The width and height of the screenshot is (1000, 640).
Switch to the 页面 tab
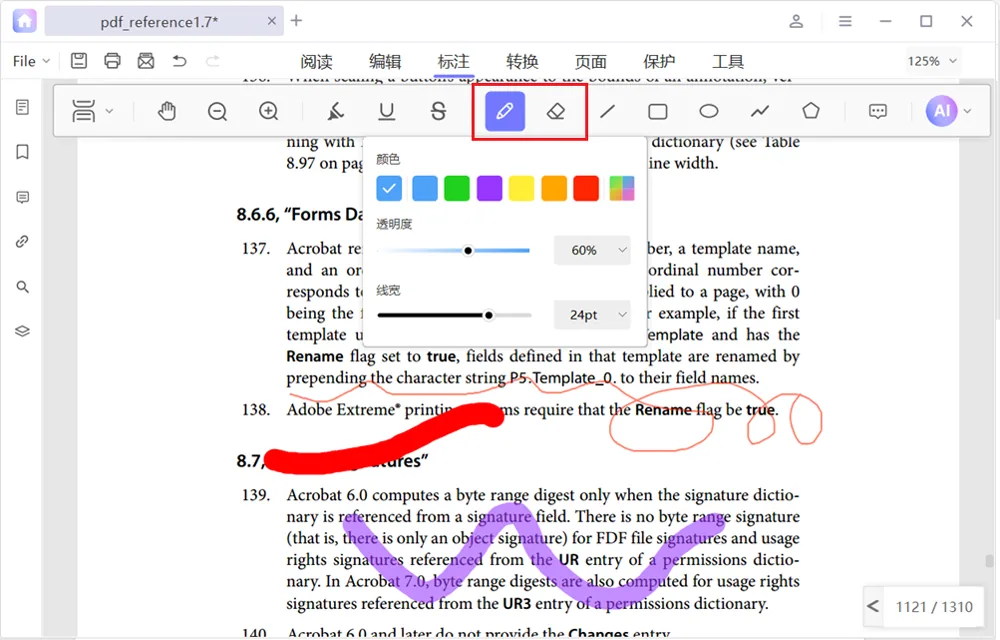pyautogui.click(x=591, y=61)
